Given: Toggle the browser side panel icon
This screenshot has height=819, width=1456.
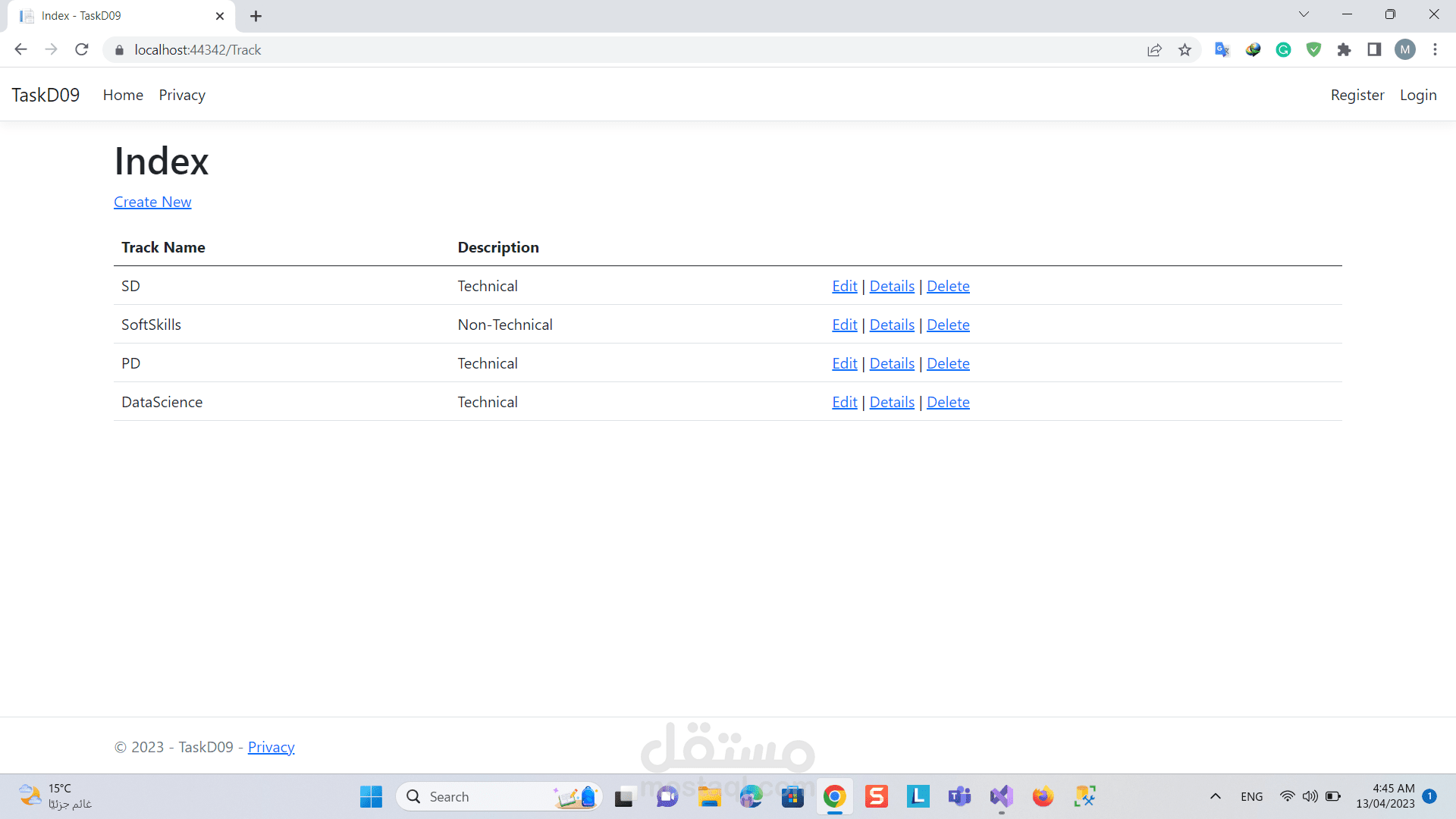Looking at the screenshot, I should coord(1374,50).
